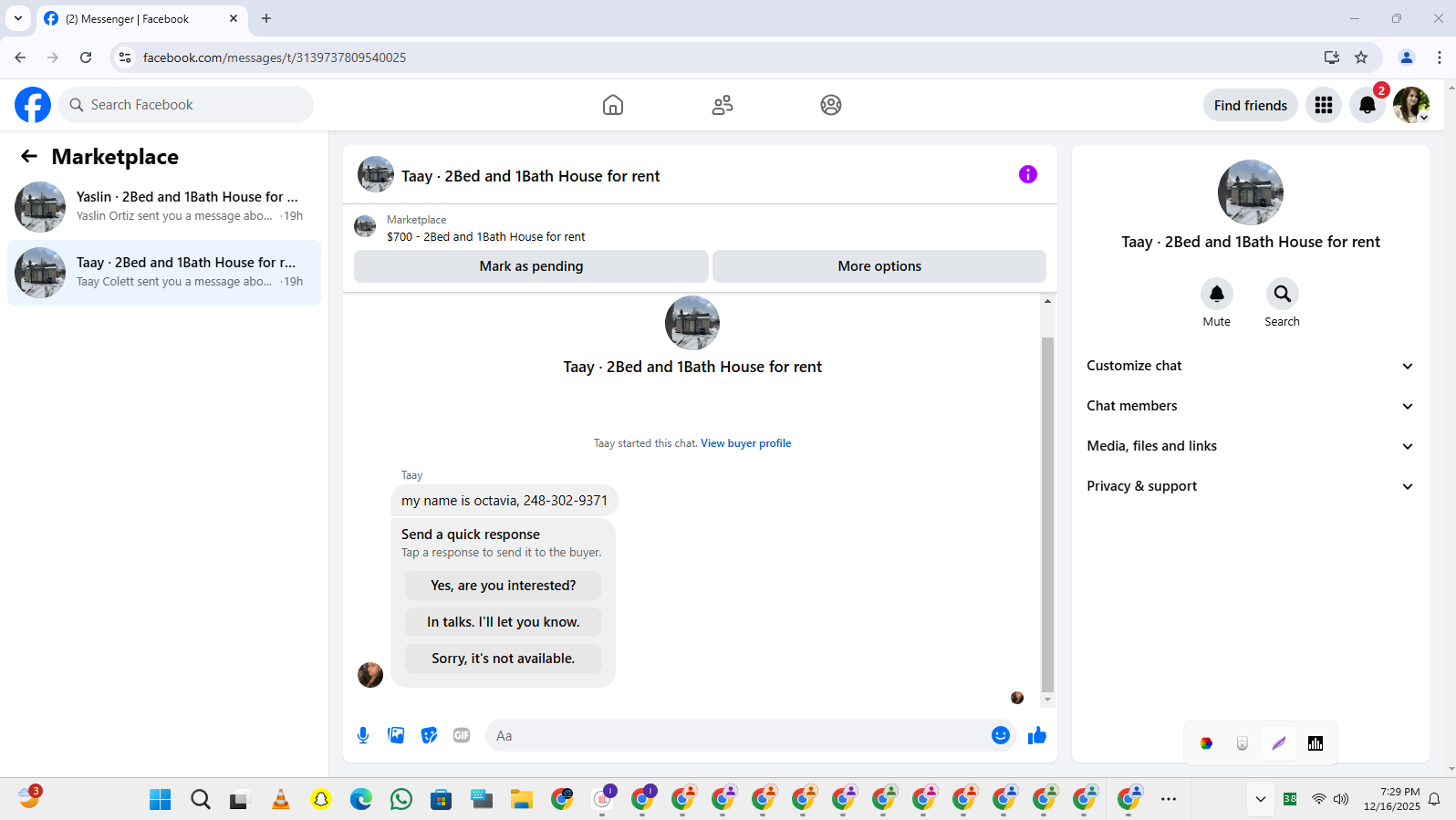Bookmark this page with the star icon

pos(1361,57)
